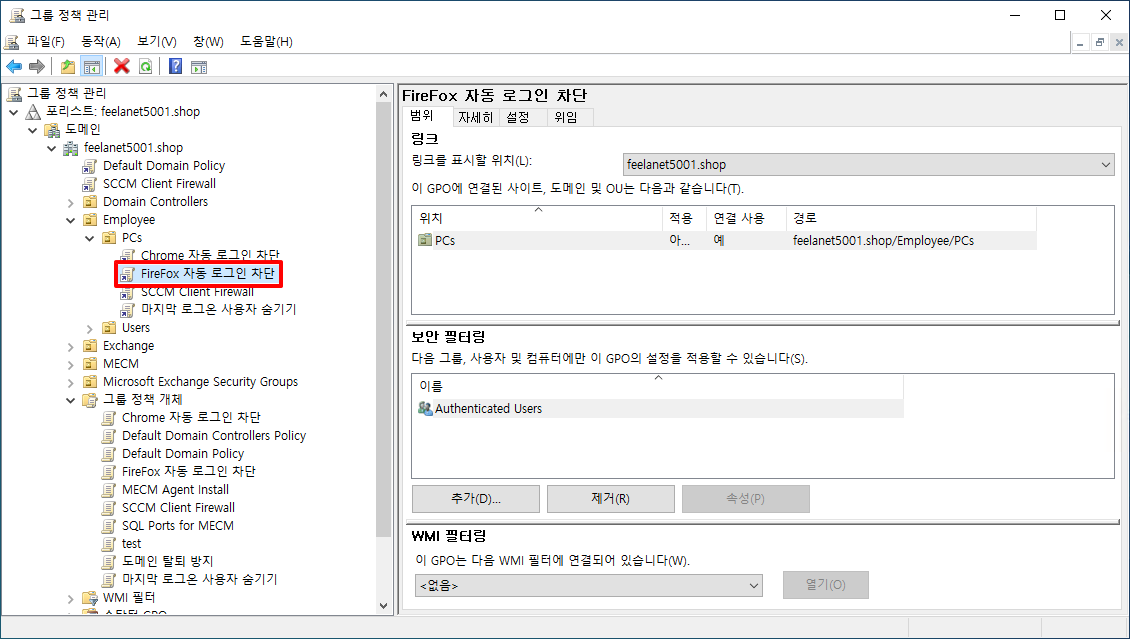Collapse the PCs OU node
Screen dimensions: 1130x639
(x=89, y=238)
